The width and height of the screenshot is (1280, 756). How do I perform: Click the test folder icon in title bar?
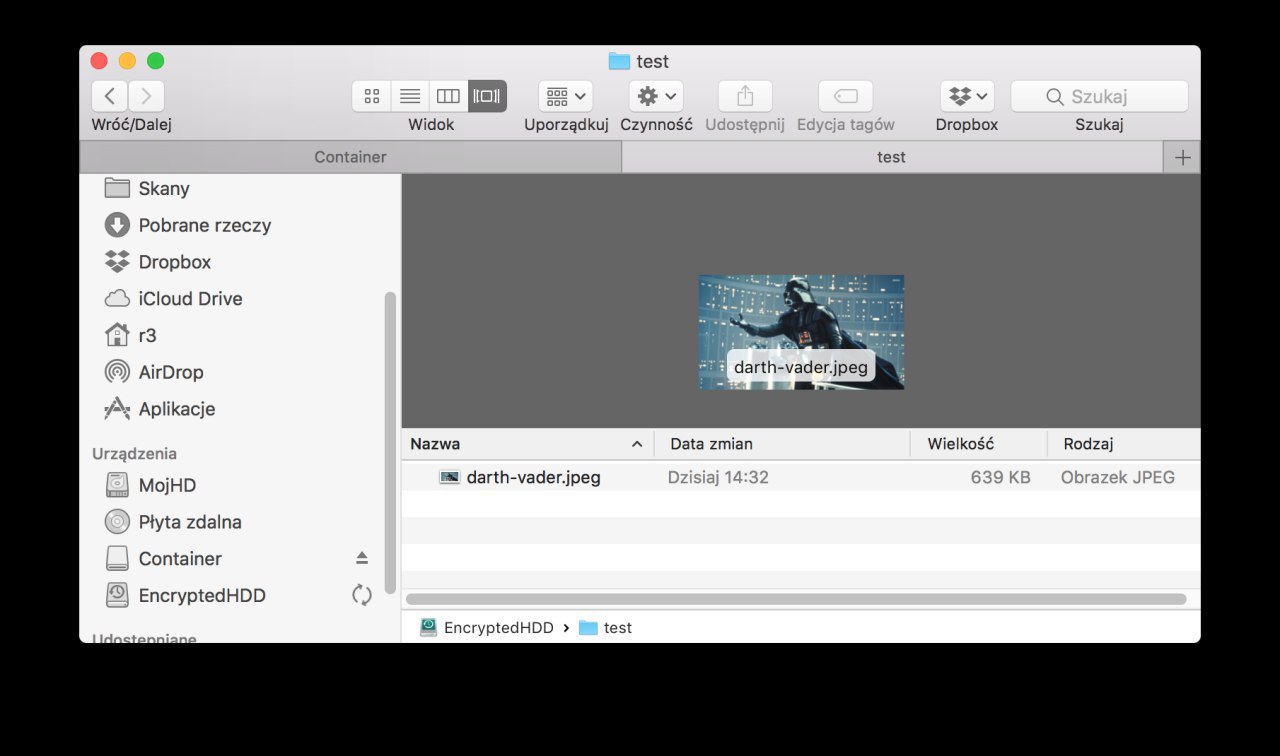(619, 61)
